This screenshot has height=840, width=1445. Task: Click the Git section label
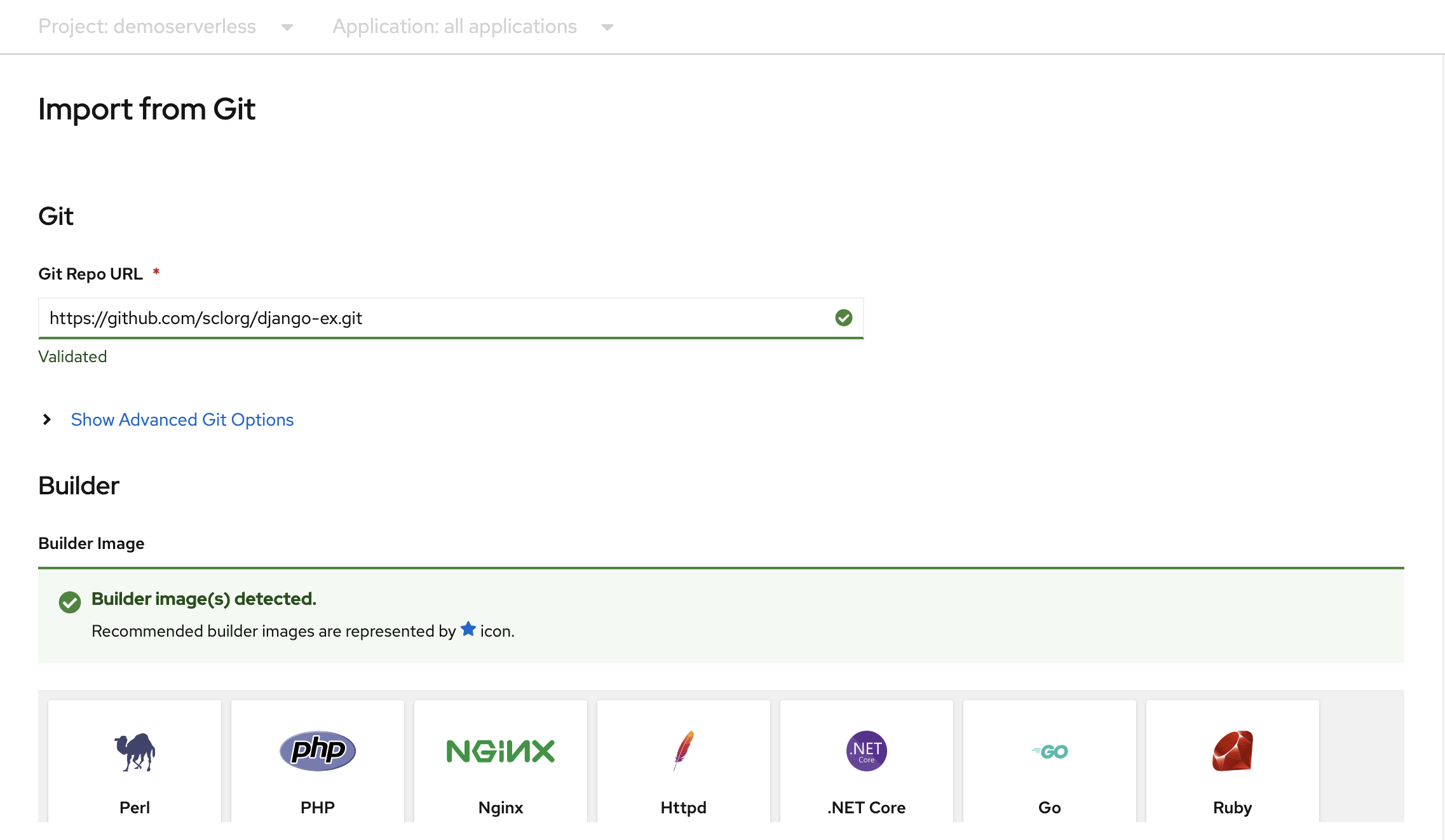coord(56,214)
